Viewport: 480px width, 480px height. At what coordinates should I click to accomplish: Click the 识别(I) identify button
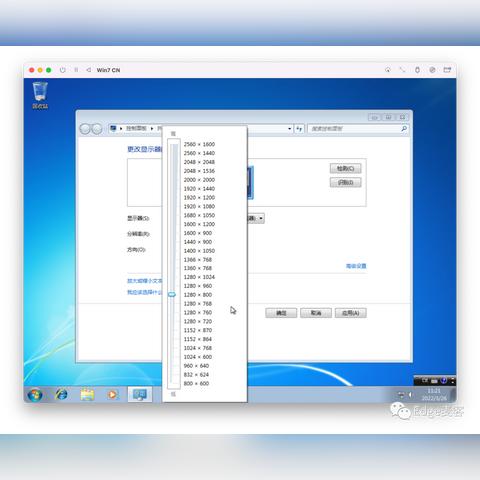coord(345,183)
